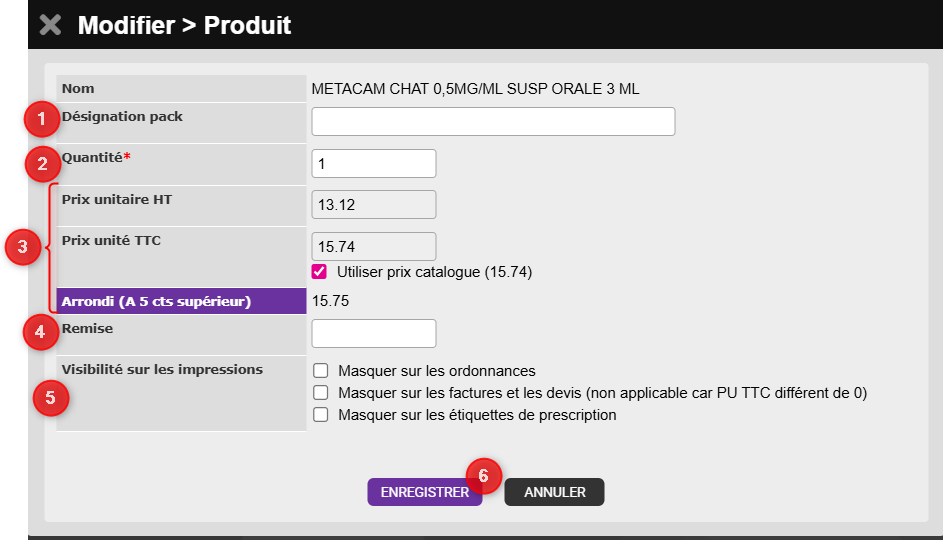Click the red marker number 1
Screen dimensions: 943x540
coord(41,120)
